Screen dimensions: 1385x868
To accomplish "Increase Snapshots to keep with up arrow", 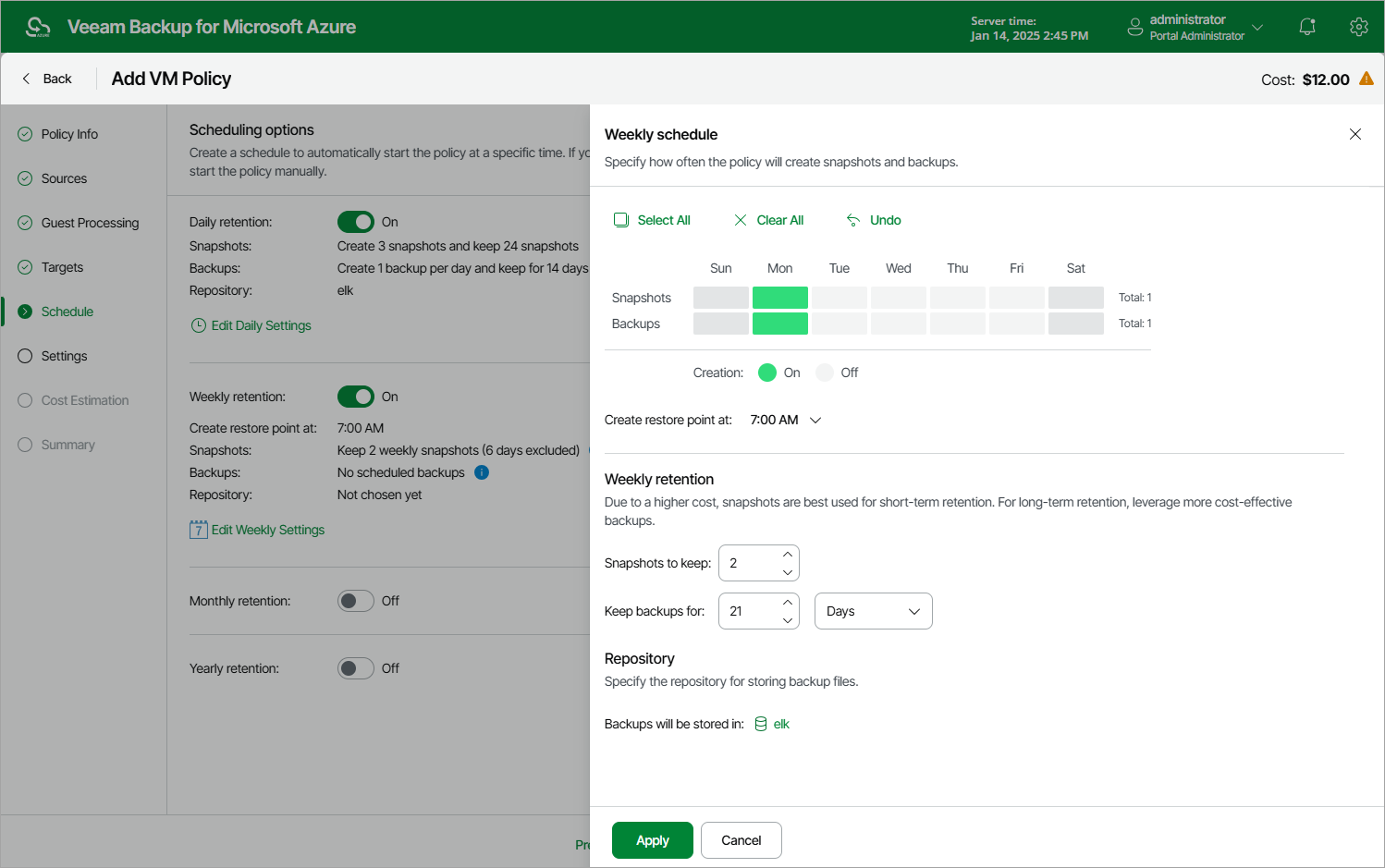I will (788, 554).
